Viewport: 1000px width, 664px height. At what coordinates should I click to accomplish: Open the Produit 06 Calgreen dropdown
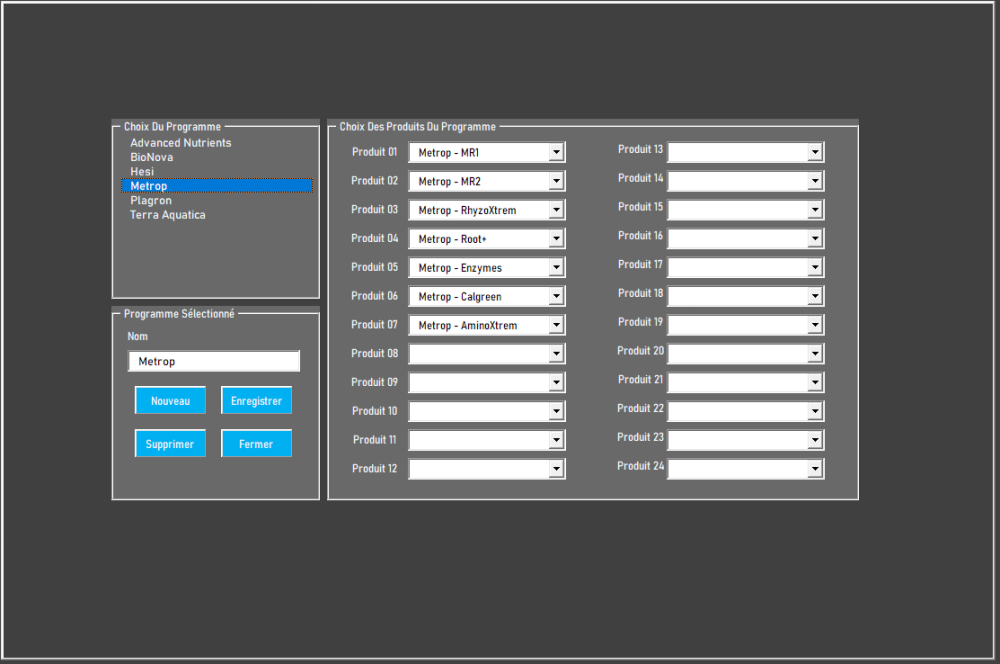[x=556, y=296]
